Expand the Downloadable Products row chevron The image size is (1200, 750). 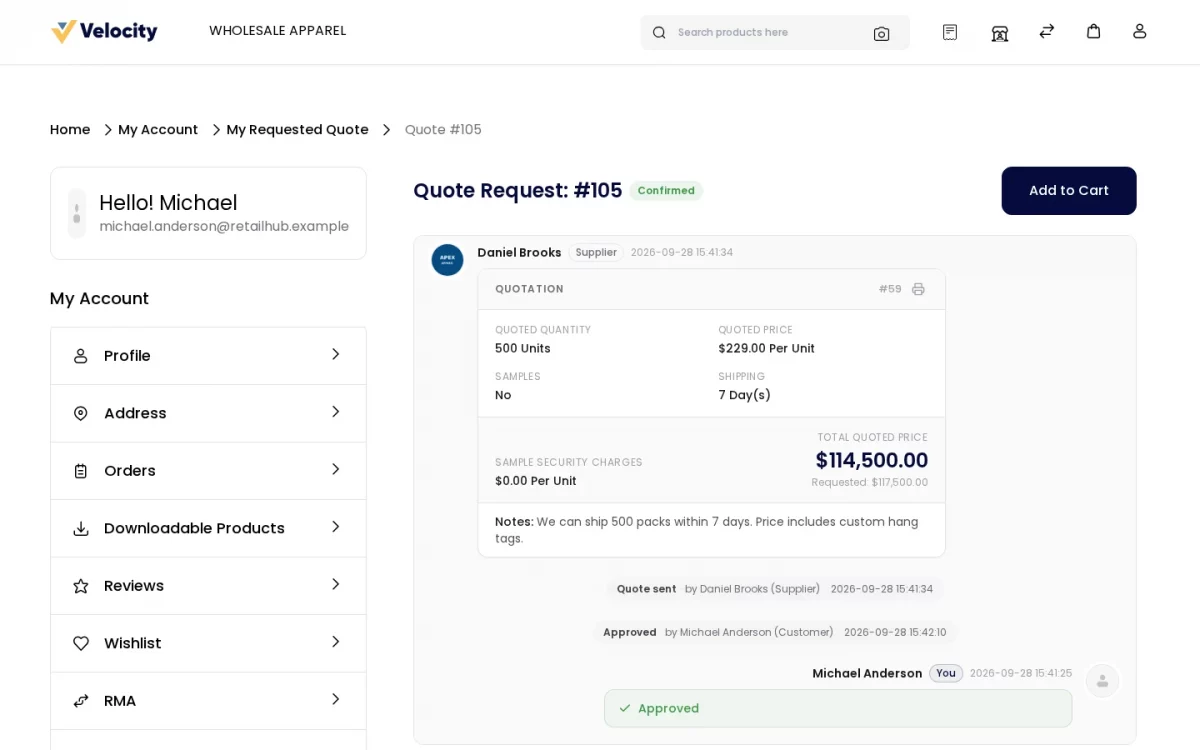(x=336, y=526)
